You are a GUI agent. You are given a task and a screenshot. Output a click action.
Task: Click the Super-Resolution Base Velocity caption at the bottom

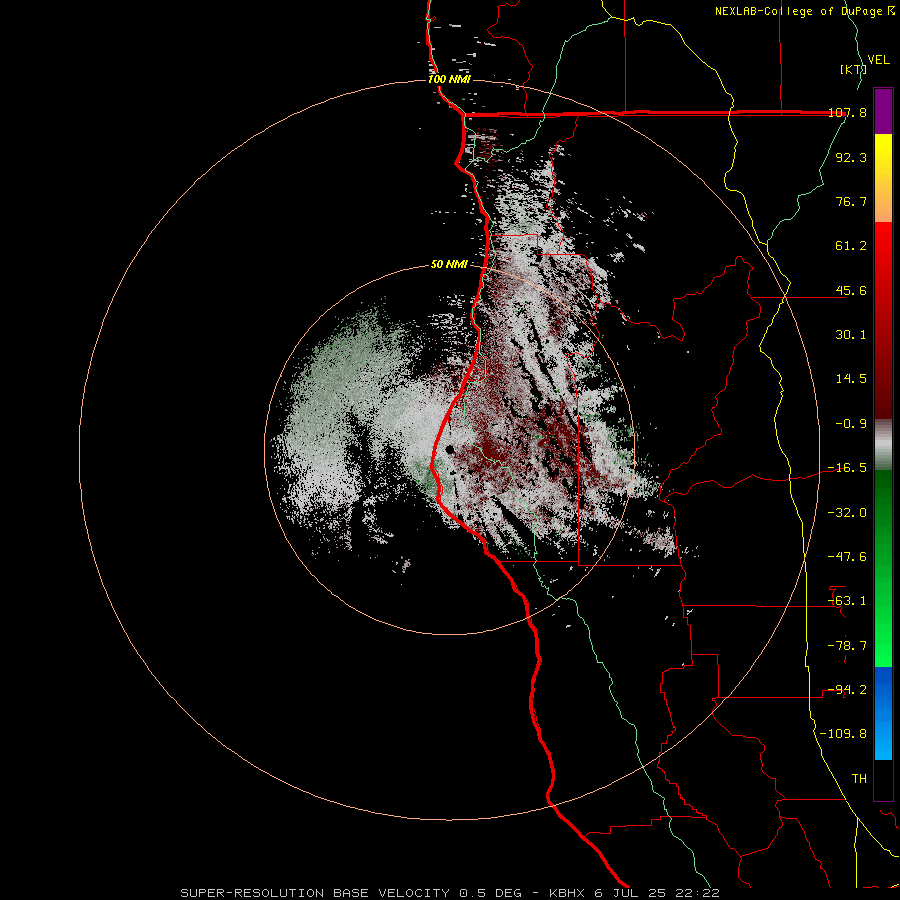[450, 893]
